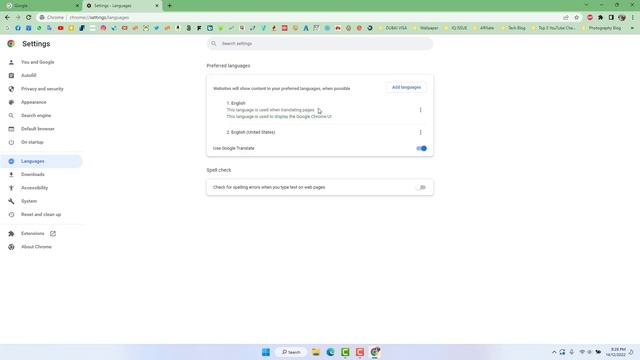Show hidden system tray icons chevron

tap(554, 352)
